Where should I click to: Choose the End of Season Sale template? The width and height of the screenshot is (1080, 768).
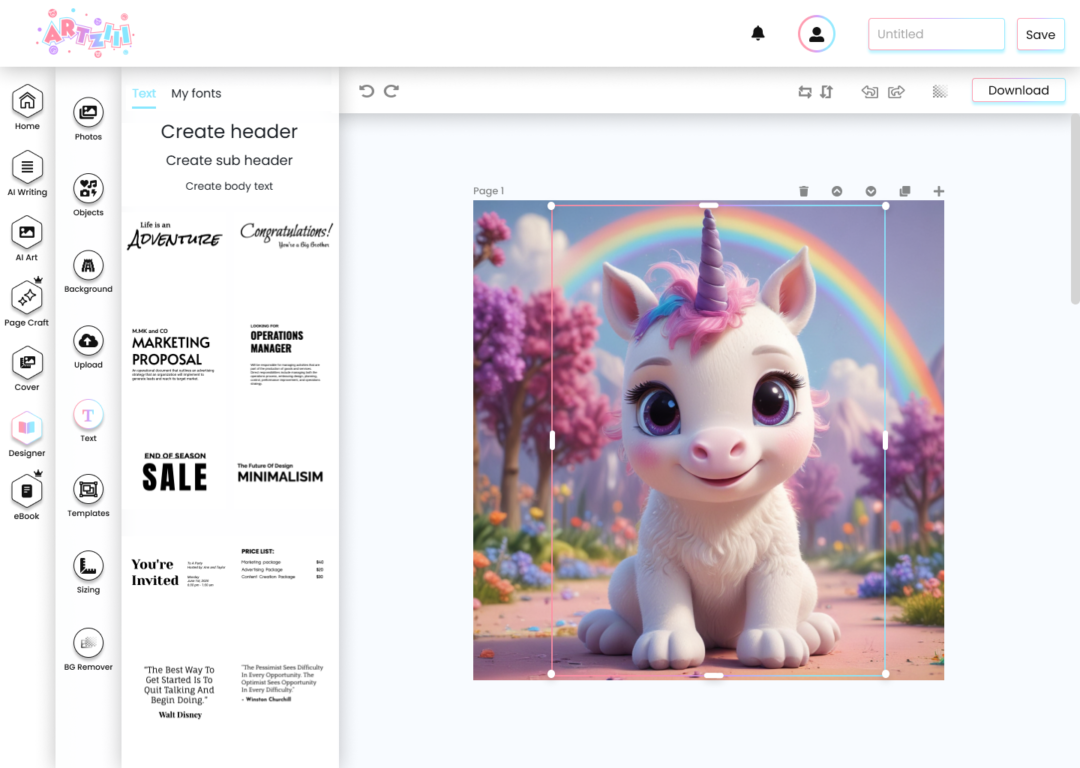175,472
